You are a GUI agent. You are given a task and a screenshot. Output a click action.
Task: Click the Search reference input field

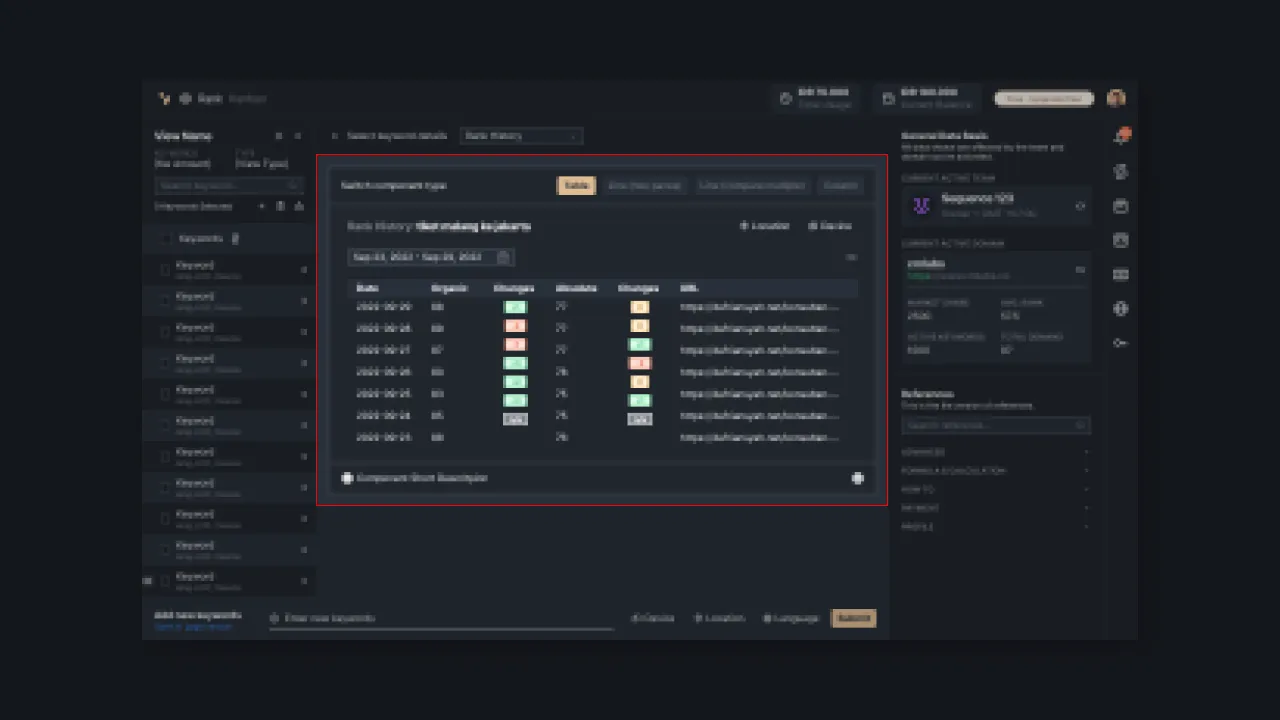coord(995,425)
